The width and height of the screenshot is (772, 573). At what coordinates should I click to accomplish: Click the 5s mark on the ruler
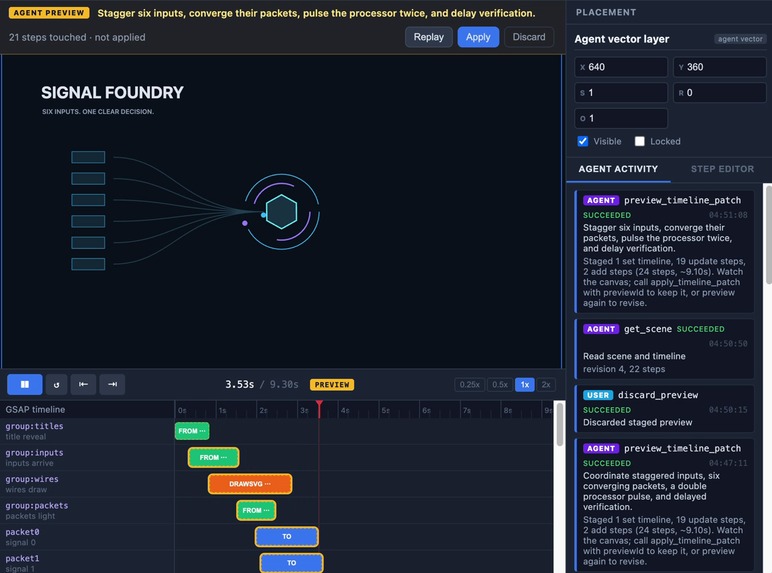tap(386, 410)
